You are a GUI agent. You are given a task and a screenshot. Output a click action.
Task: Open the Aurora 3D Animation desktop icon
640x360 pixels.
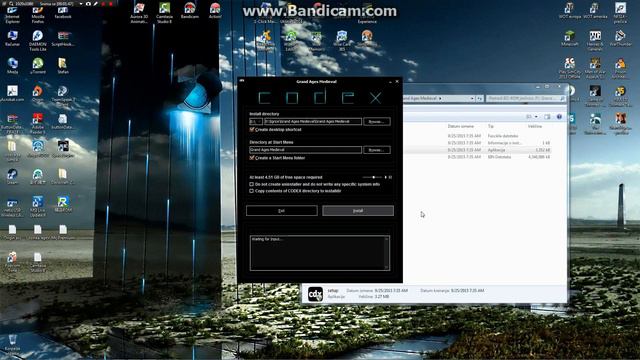tap(139, 12)
